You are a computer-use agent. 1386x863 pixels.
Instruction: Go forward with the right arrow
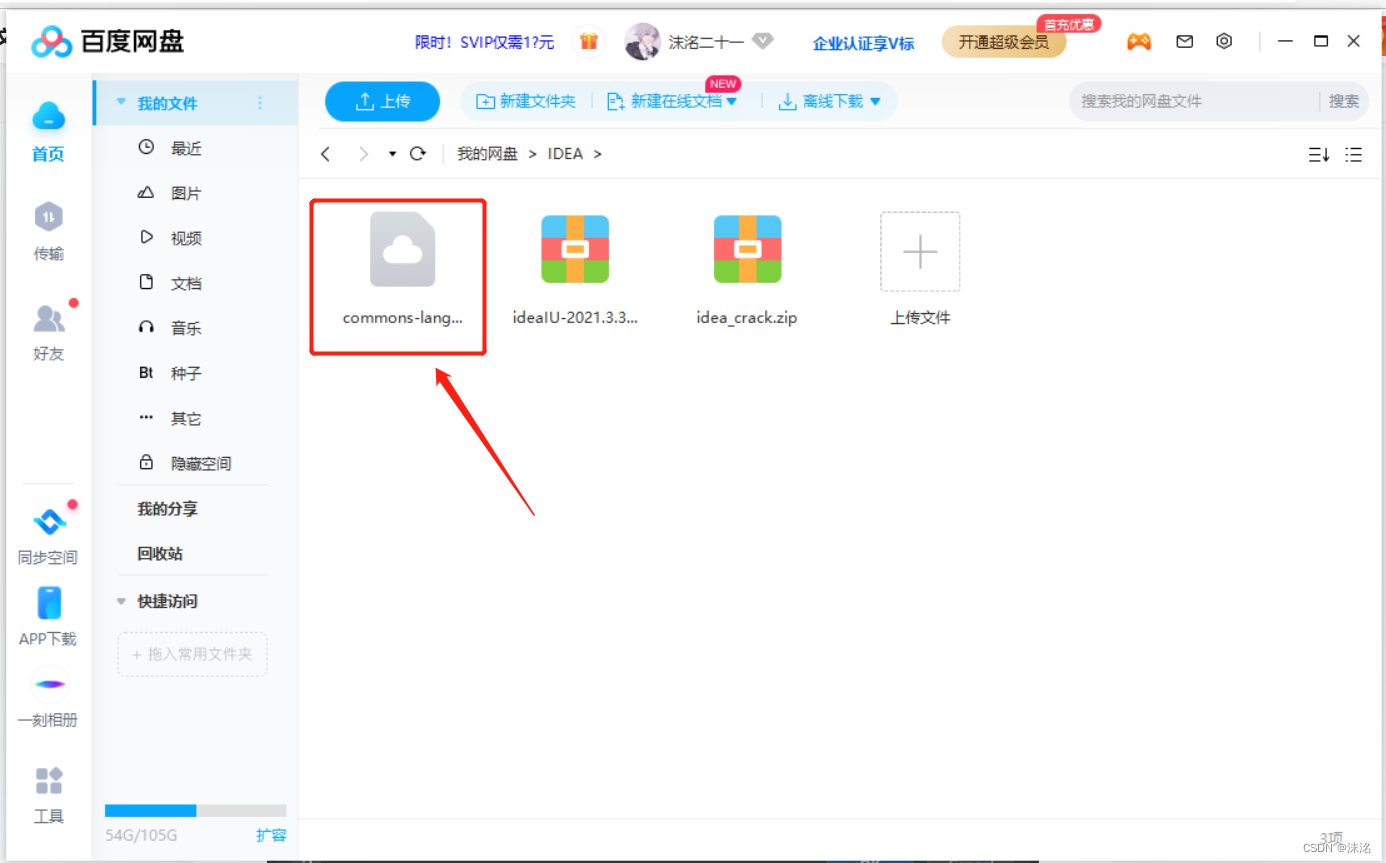363,154
